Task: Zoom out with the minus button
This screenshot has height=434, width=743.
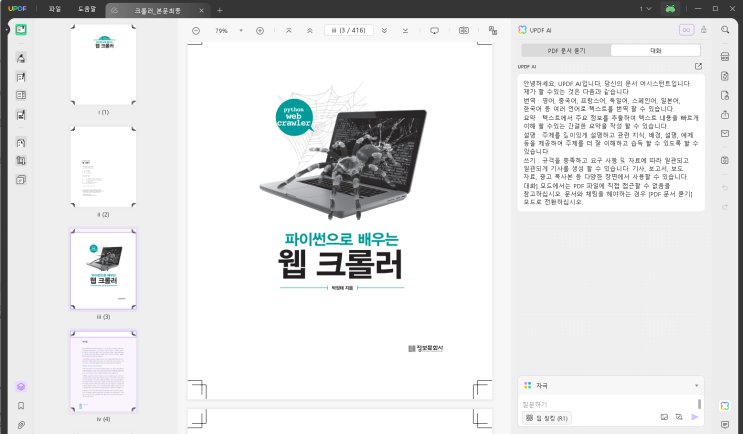Action: pyautogui.click(x=196, y=31)
